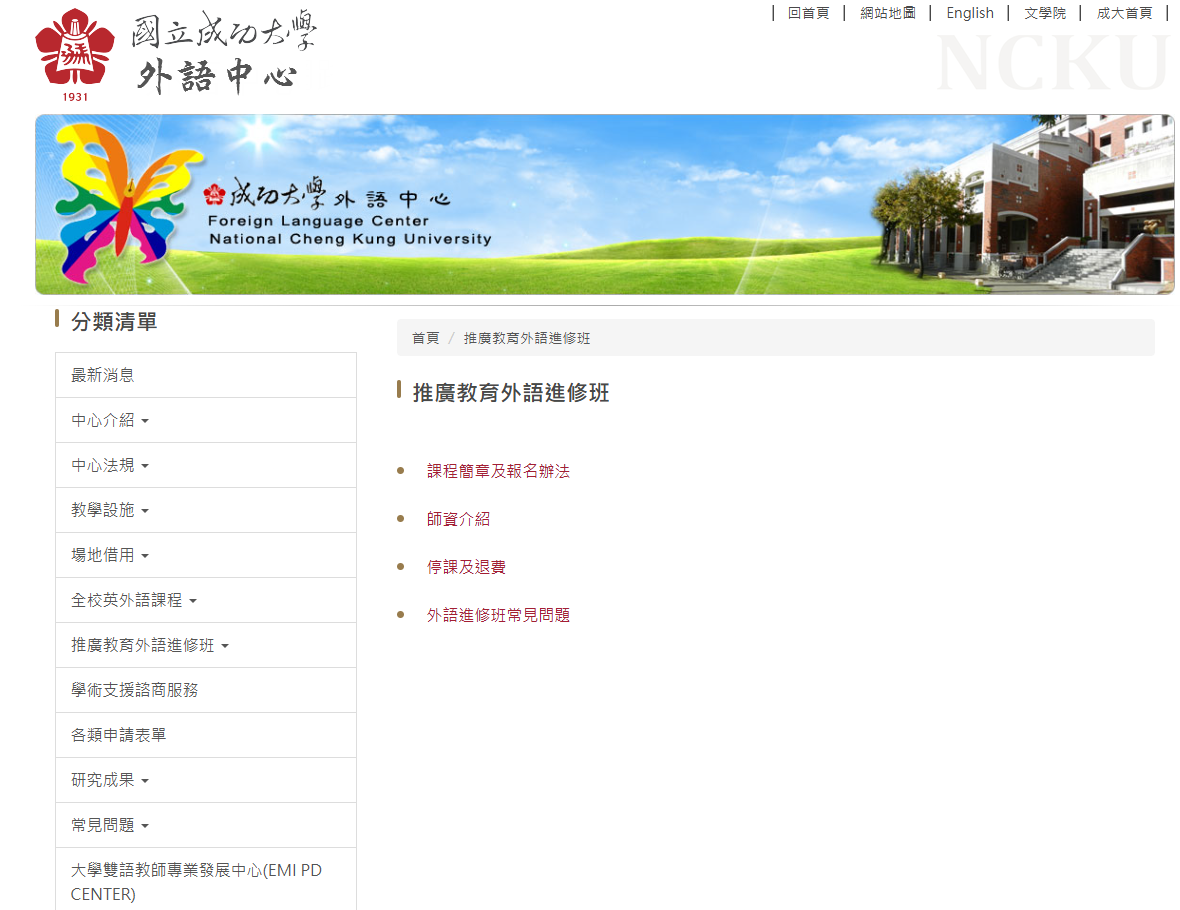Expand the 教學設施 sidebar menu
The width and height of the screenshot is (1180, 910).
pos(110,510)
